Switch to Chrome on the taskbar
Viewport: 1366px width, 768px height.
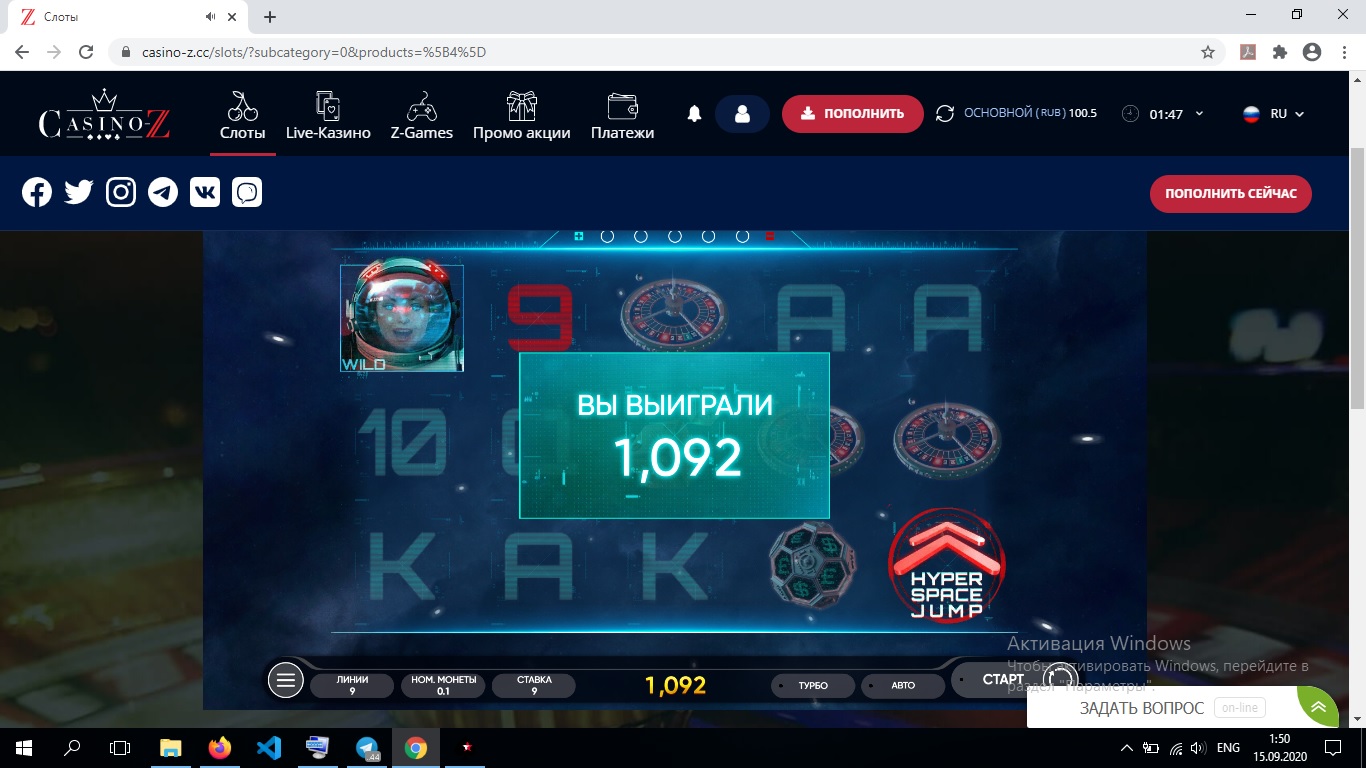pyautogui.click(x=416, y=747)
